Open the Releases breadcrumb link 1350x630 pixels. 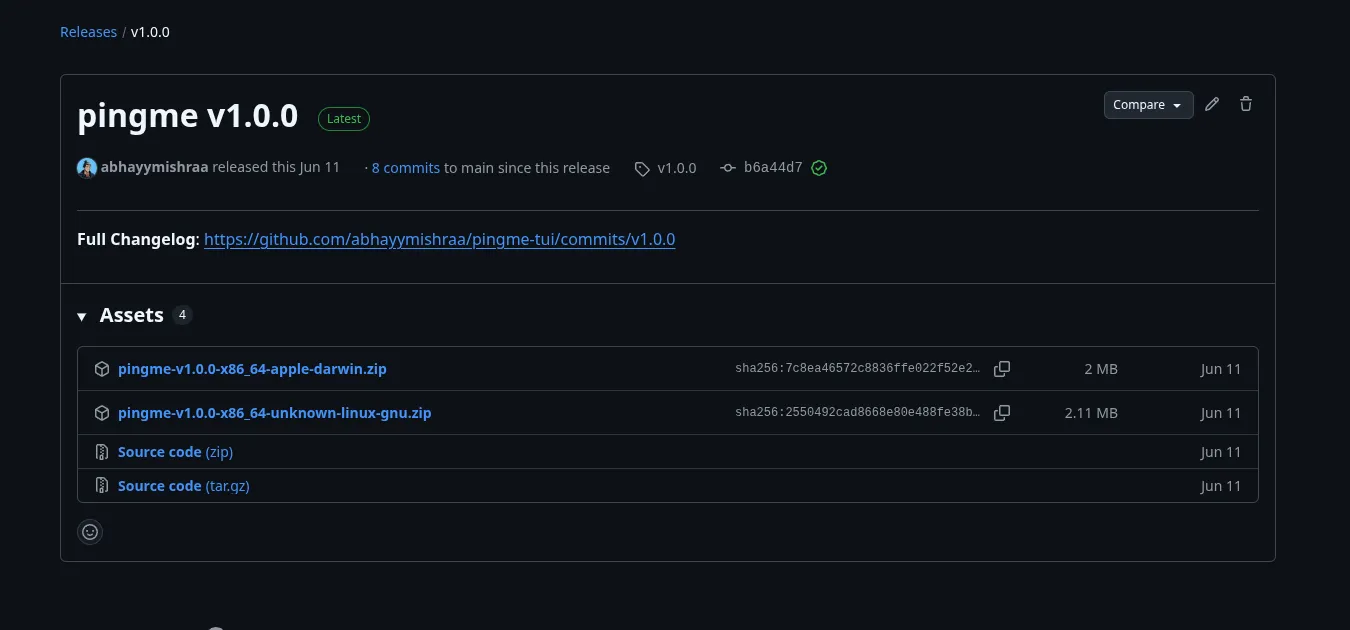88,32
